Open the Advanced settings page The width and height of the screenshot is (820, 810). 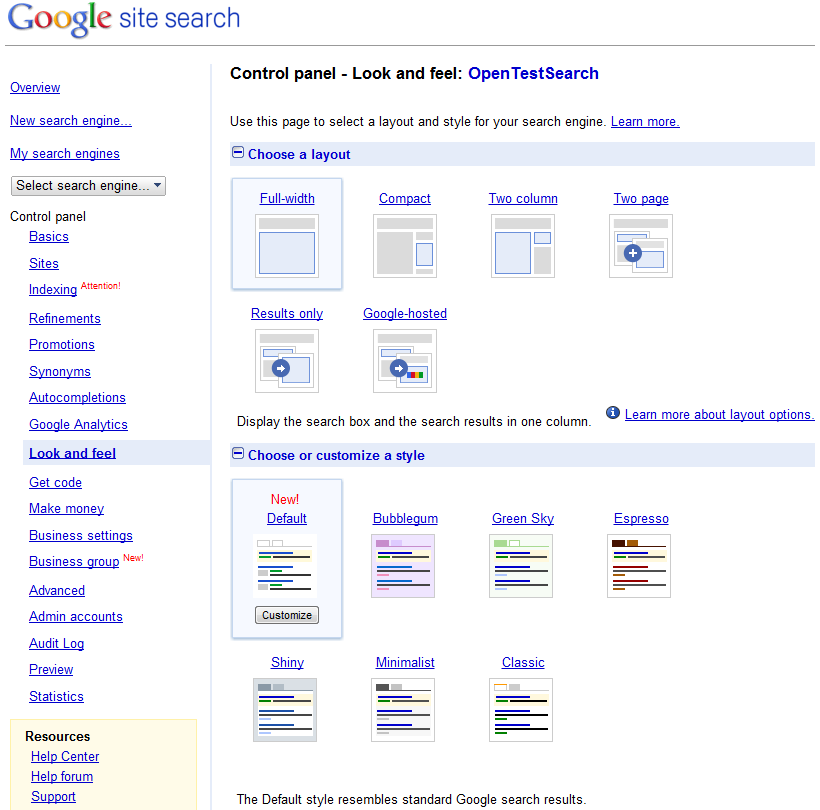(x=57, y=590)
